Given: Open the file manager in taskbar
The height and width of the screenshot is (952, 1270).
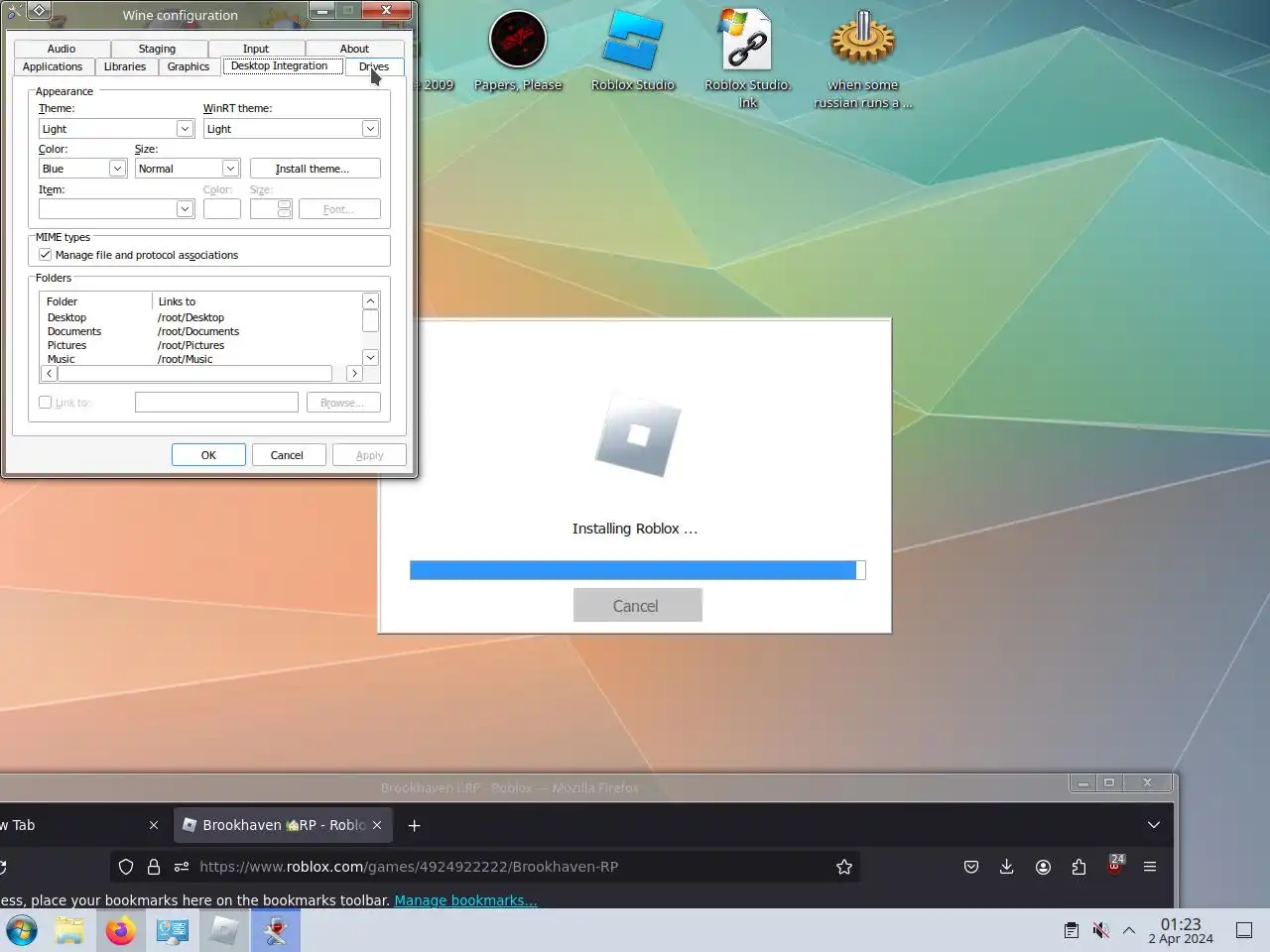Looking at the screenshot, I should pos(69,930).
